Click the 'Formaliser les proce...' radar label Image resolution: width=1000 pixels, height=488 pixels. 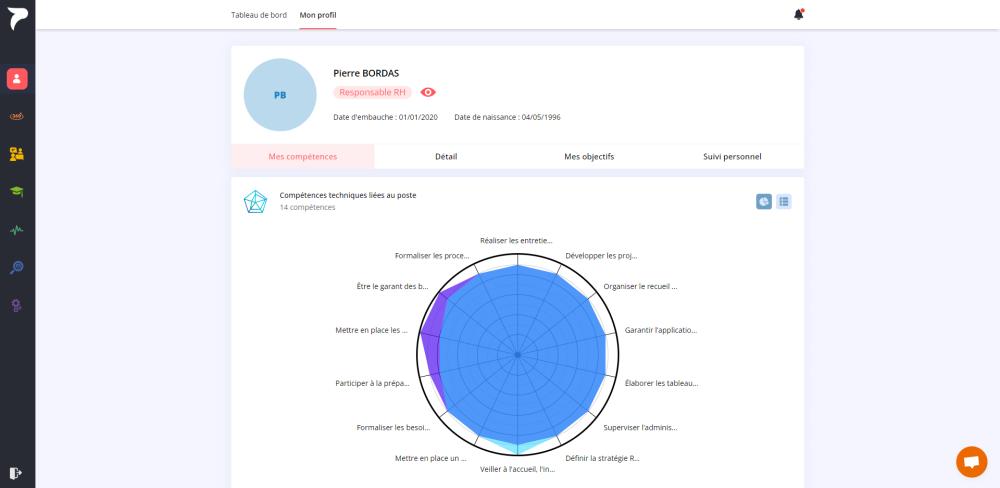click(432, 256)
